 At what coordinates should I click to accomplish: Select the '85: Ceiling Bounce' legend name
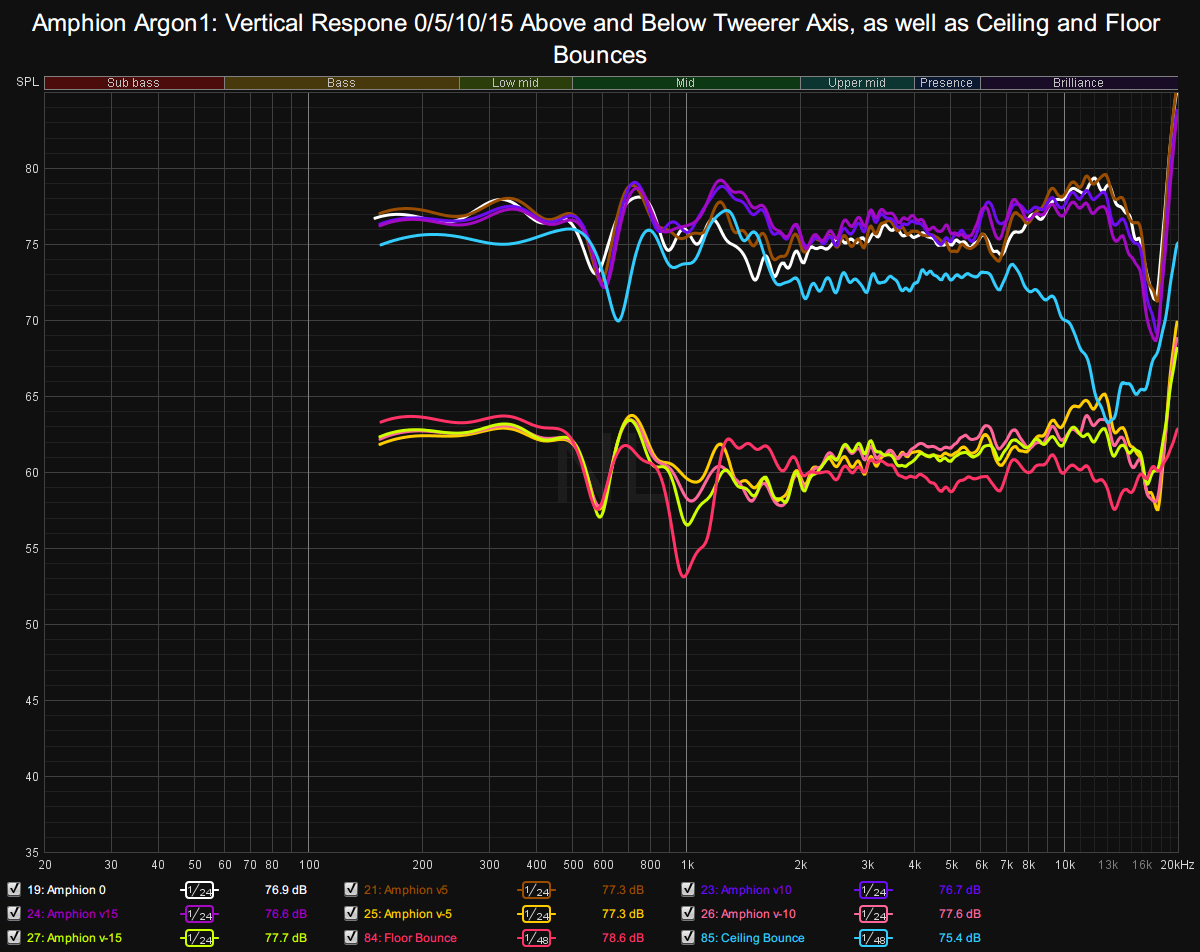[752, 938]
